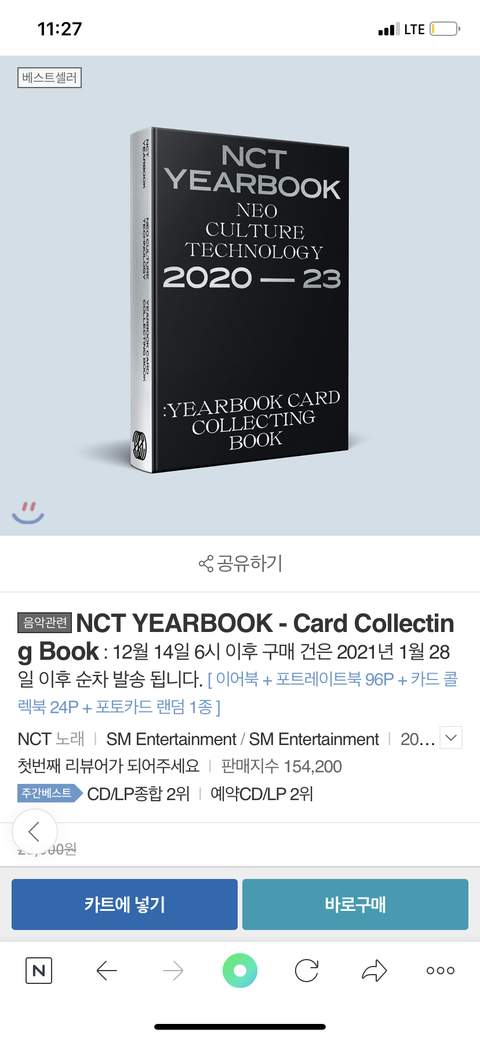Tap the browser share arrow icon
Screen dimensions: 480x1039
click(x=374, y=971)
